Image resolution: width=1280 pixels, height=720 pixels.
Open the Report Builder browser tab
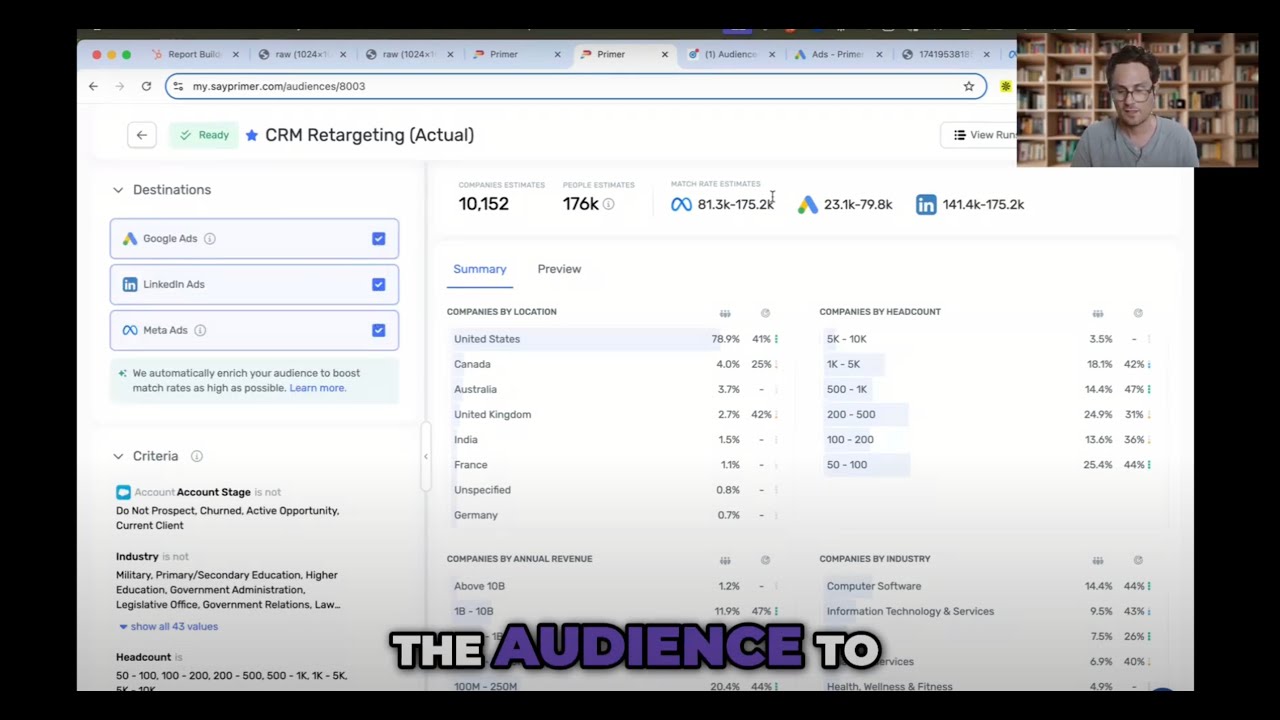point(194,54)
